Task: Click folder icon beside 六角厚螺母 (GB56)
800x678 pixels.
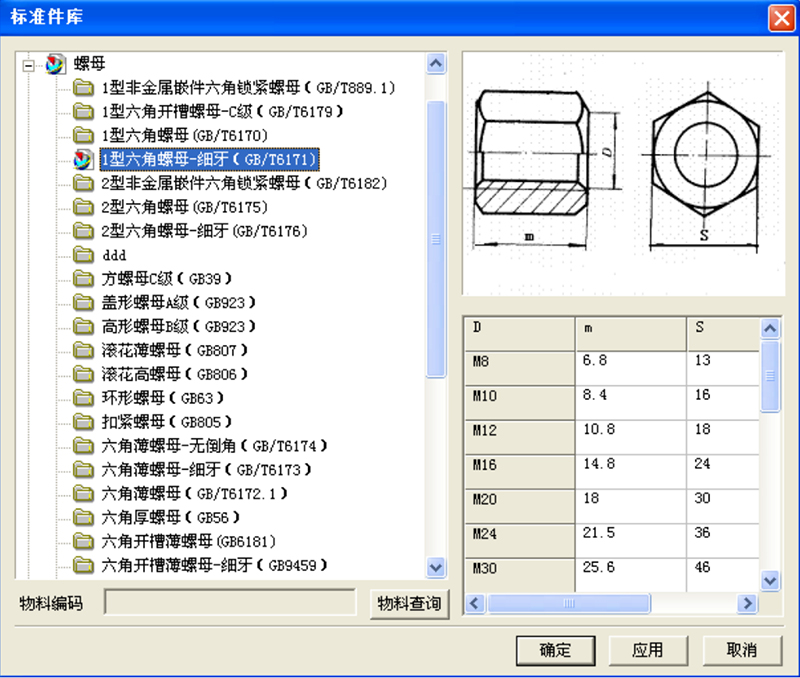Action: 84,518
